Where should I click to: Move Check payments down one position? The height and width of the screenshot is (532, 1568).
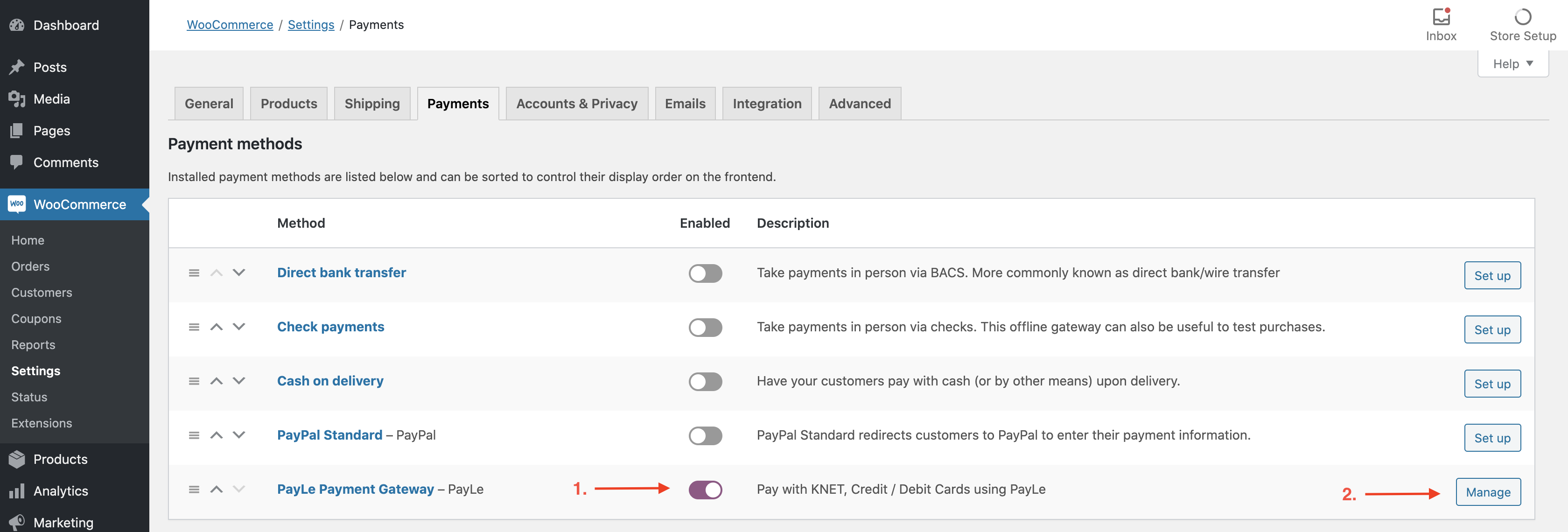tap(239, 327)
